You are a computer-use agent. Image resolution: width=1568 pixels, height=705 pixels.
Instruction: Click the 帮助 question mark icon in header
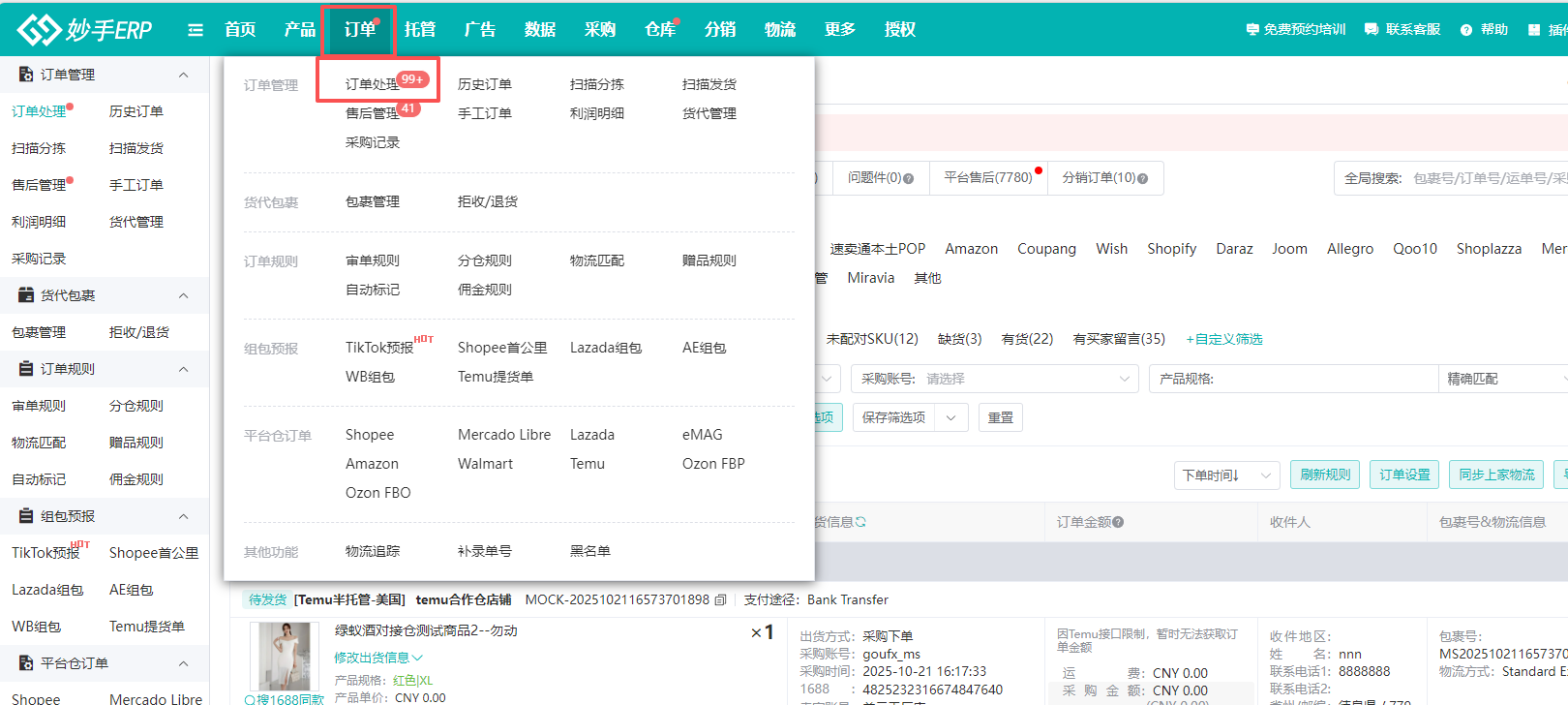(1466, 30)
